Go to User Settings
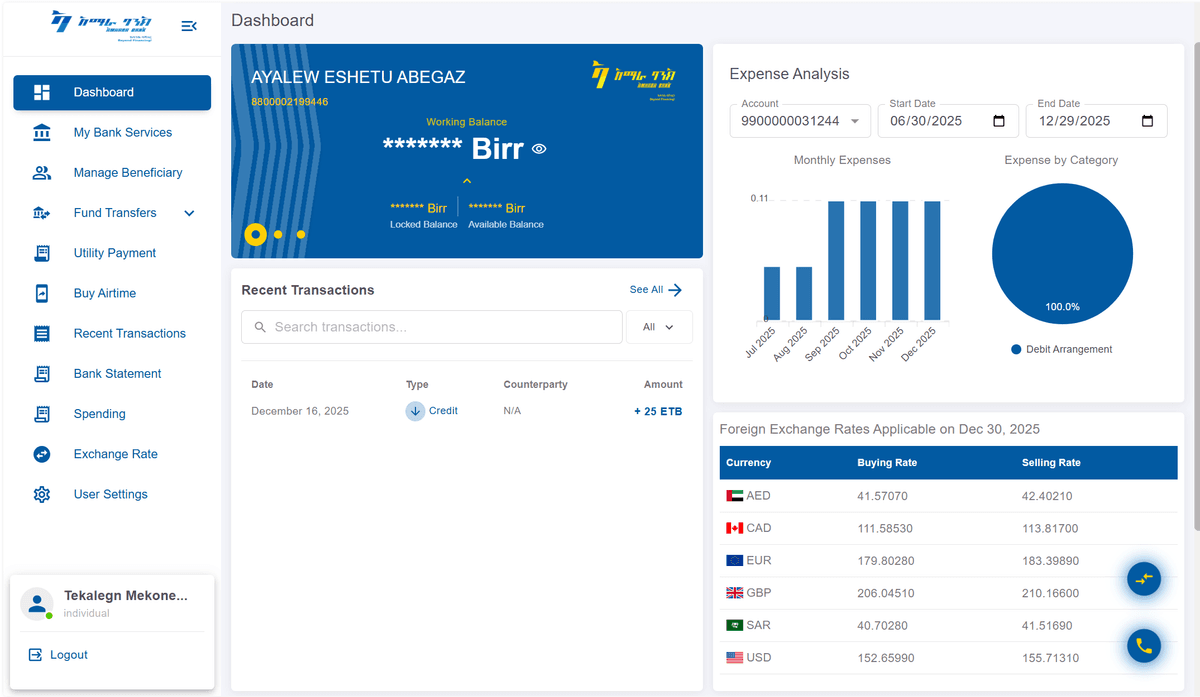The width and height of the screenshot is (1200, 697). click(x=109, y=493)
